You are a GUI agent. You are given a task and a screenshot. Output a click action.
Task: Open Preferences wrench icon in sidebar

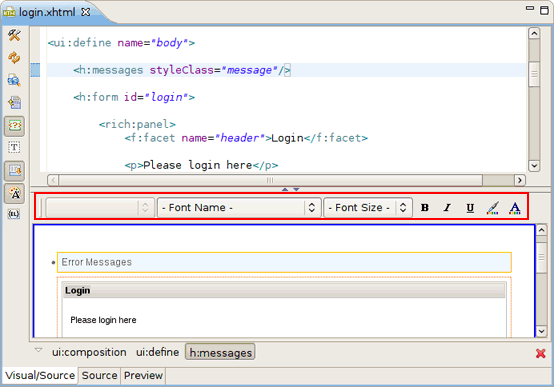(14, 35)
